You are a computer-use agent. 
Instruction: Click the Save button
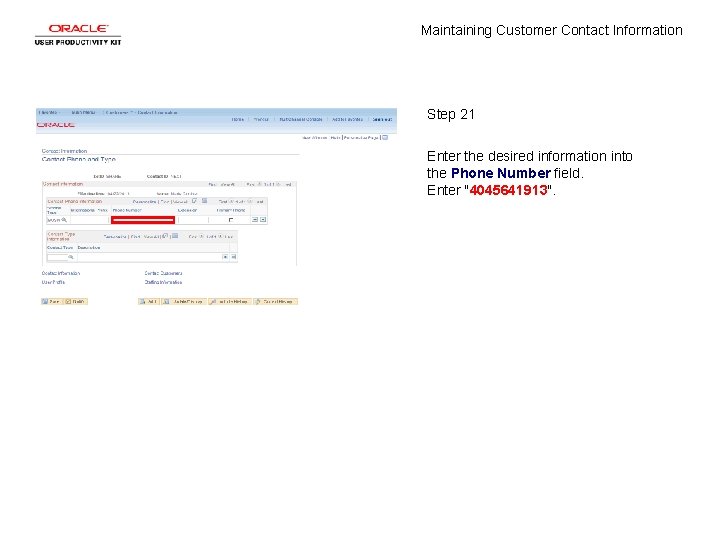[51, 302]
